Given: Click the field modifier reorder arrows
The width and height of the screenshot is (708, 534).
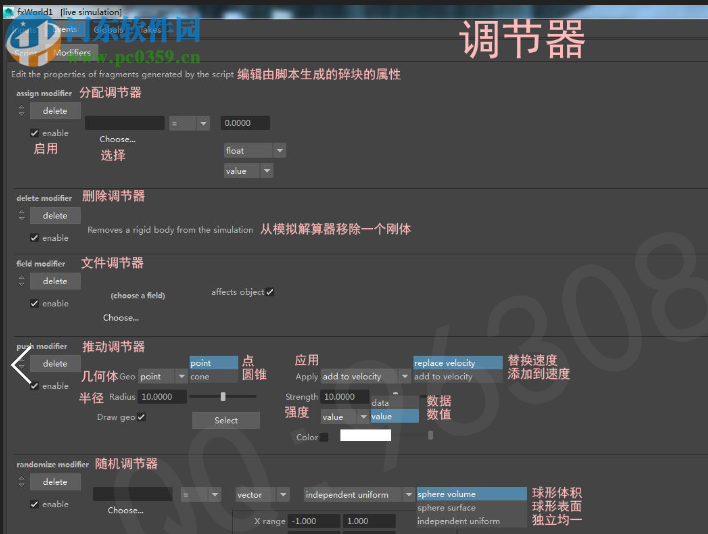Looking at the screenshot, I should (x=21, y=281).
